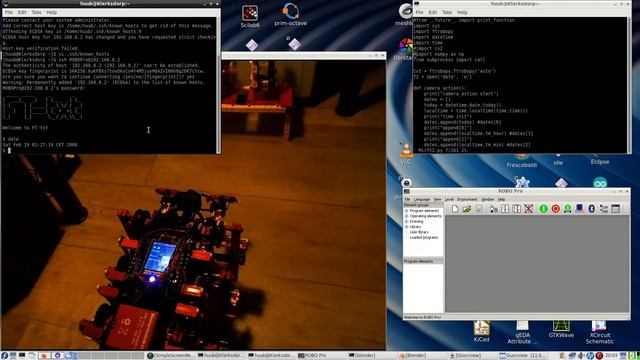Screen dimensions: 640x360
Task: Open ROBO Pro Level menu
Action: pos(449,199)
